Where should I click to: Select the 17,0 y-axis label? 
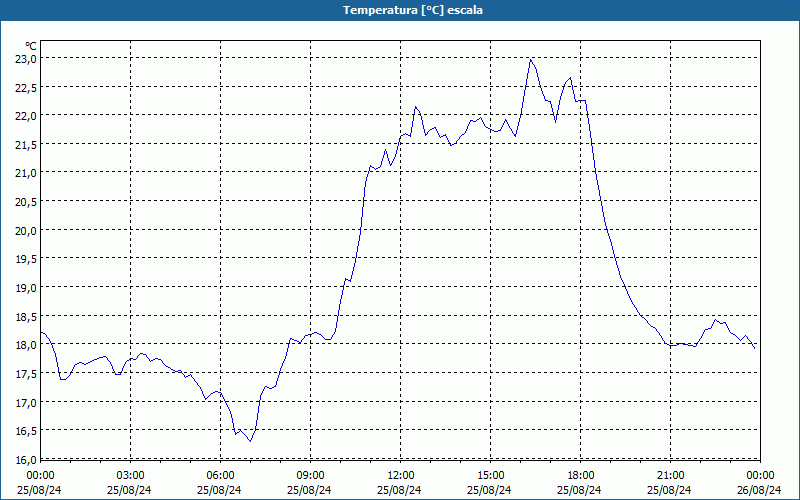point(26,403)
